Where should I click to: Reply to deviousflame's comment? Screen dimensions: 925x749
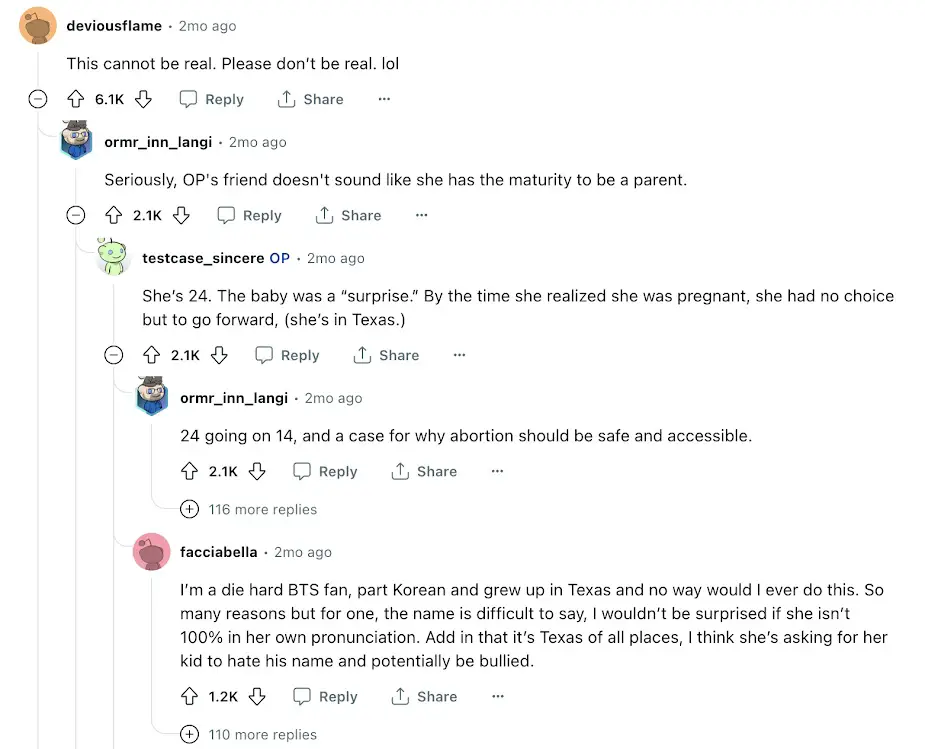click(x=211, y=99)
